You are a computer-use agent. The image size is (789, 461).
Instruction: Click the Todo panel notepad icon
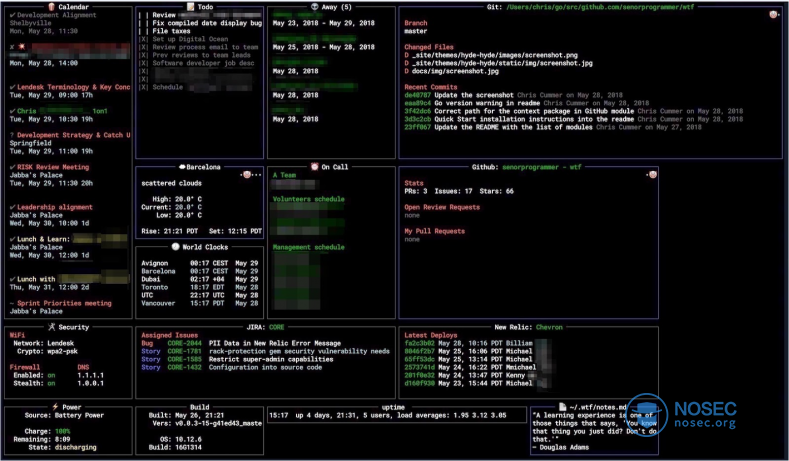(x=191, y=7)
